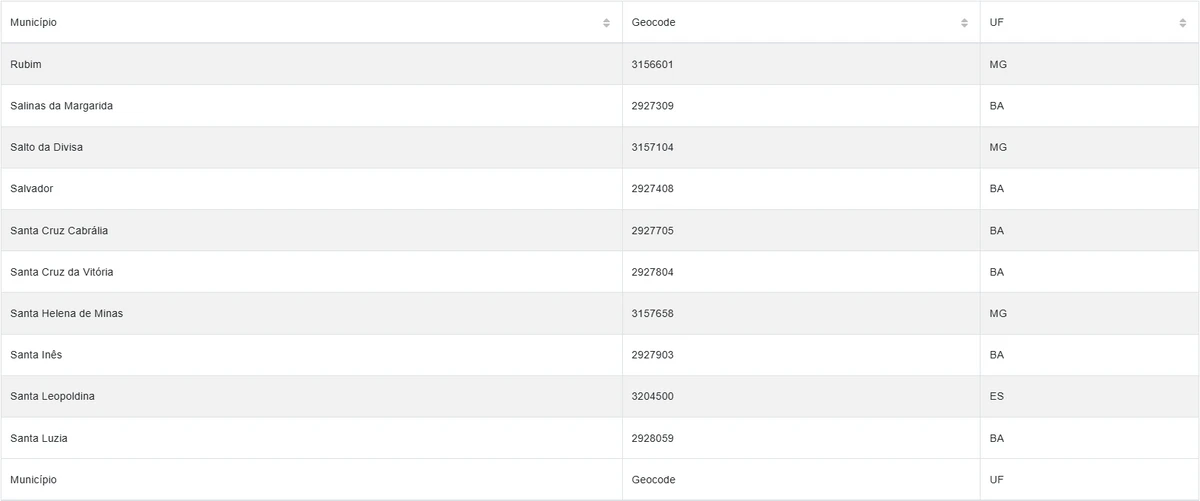Click the UF column sort icon
The width and height of the screenshot is (1200, 501).
pyautogui.click(x=1182, y=23)
